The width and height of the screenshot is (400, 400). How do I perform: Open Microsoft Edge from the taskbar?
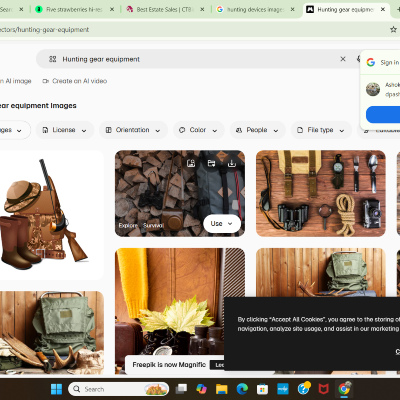coord(242,389)
